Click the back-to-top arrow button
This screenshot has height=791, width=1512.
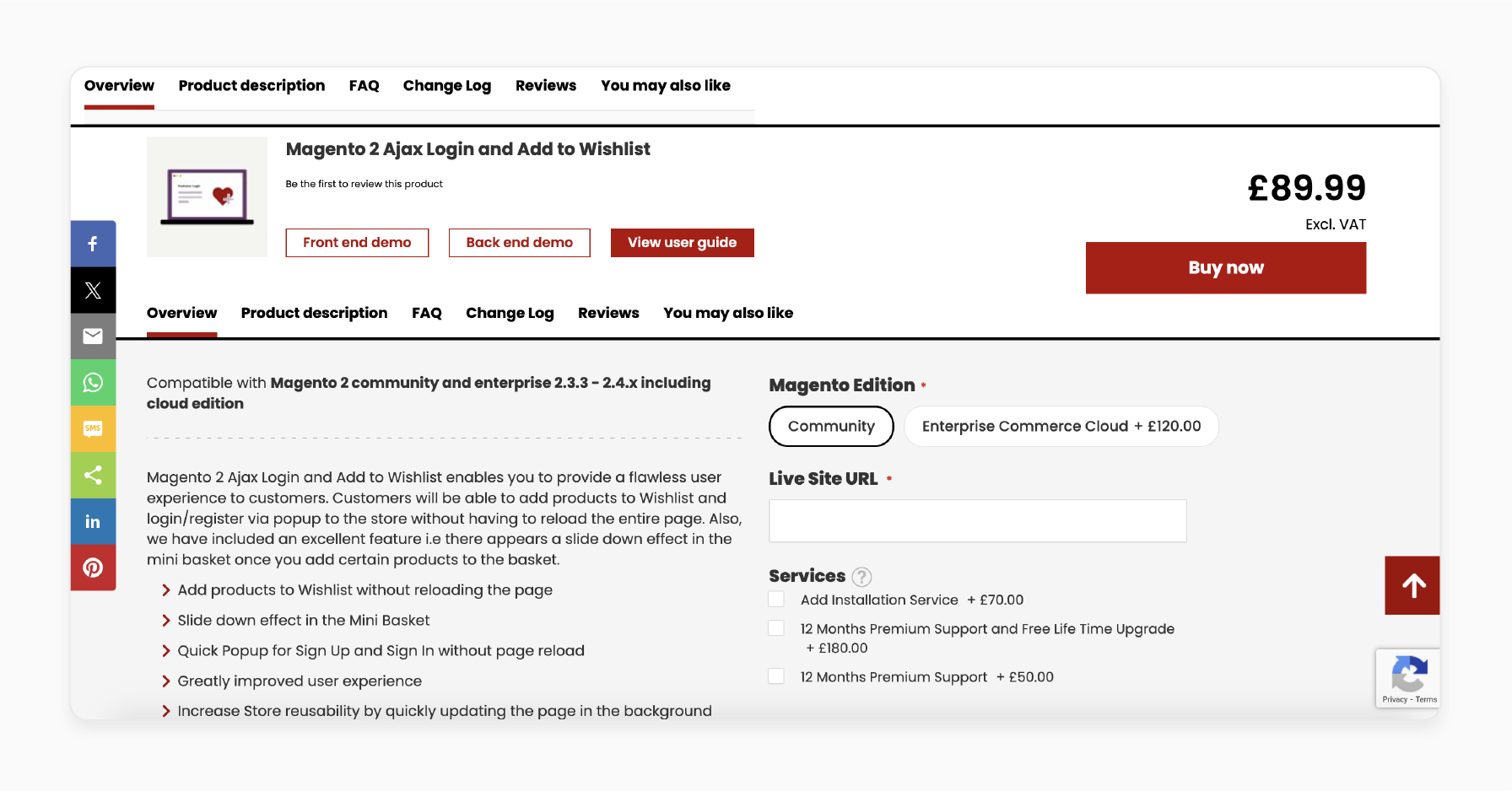(1412, 585)
